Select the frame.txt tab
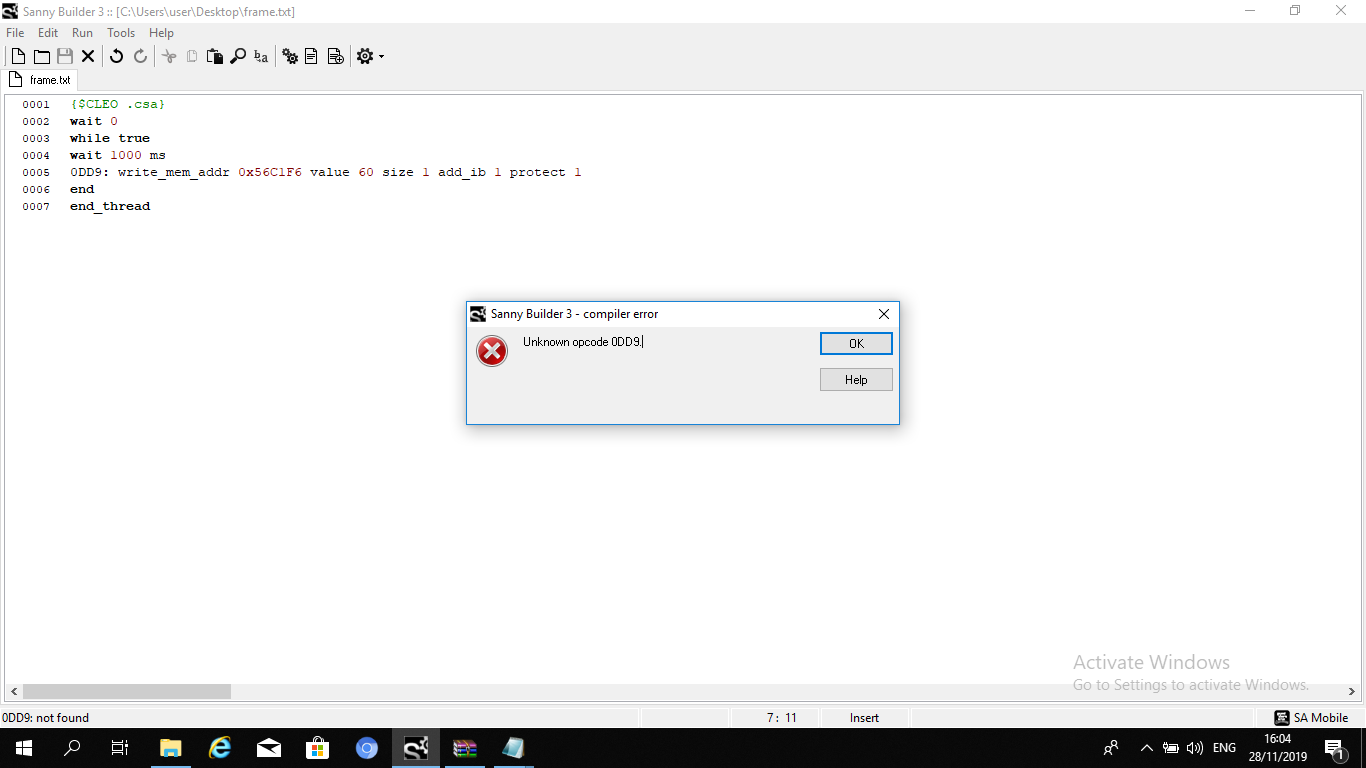Image resolution: width=1366 pixels, height=768 pixels. point(40,80)
